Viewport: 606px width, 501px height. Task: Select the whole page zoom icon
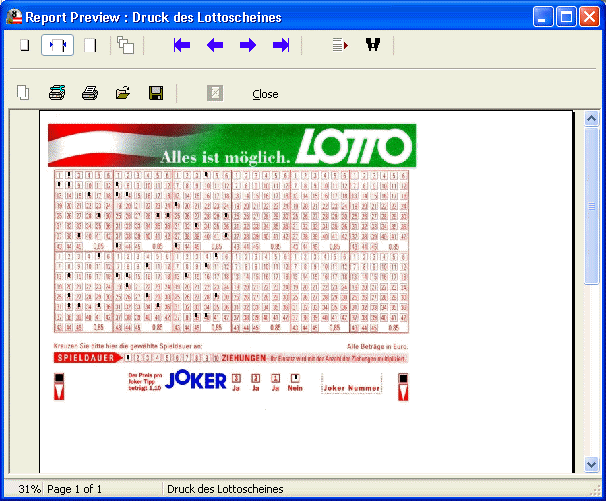[x=25, y=45]
